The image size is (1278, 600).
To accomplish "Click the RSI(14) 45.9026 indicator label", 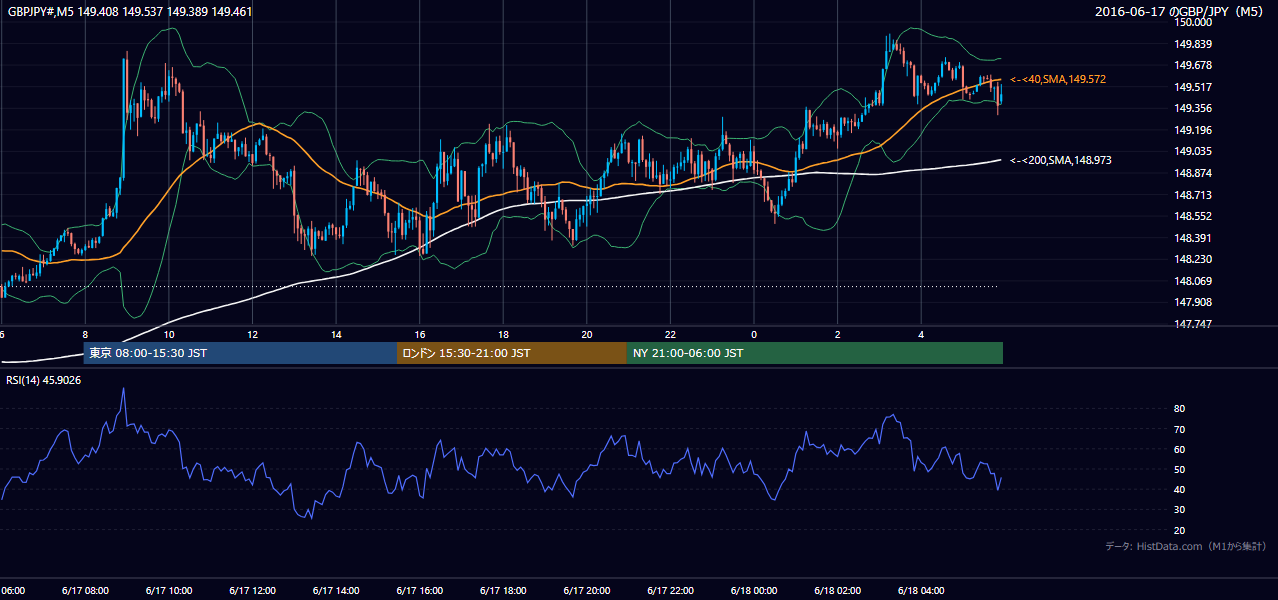I will (44, 380).
